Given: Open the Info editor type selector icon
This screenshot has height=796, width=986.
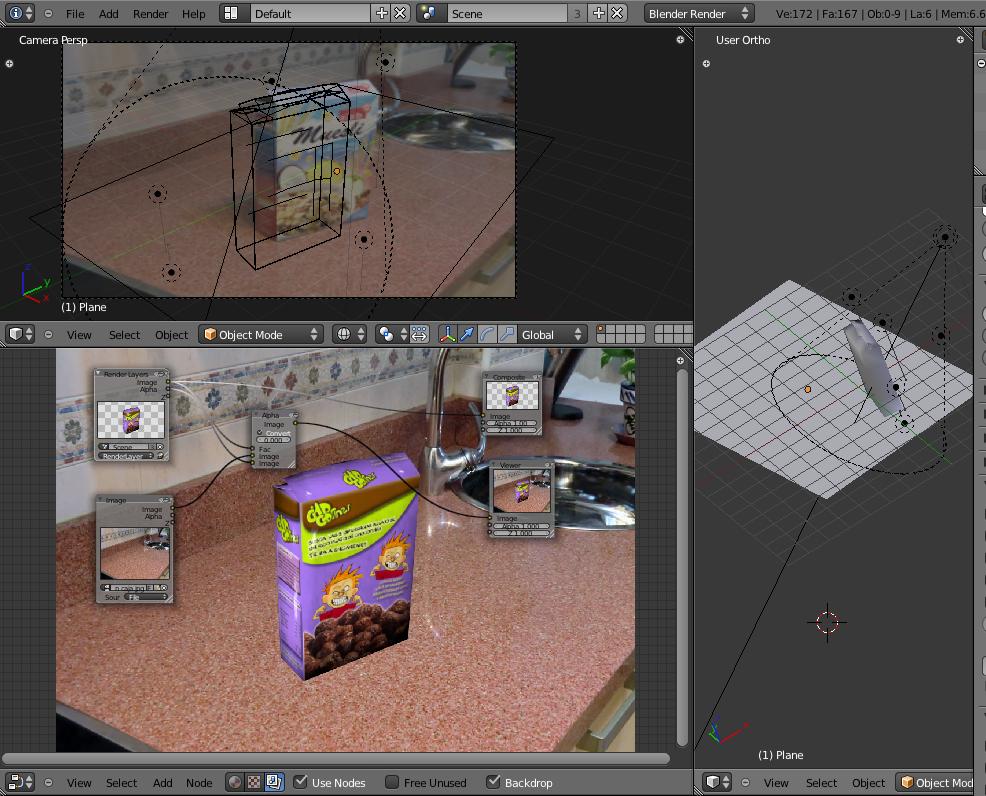Looking at the screenshot, I should coord(20,13).
